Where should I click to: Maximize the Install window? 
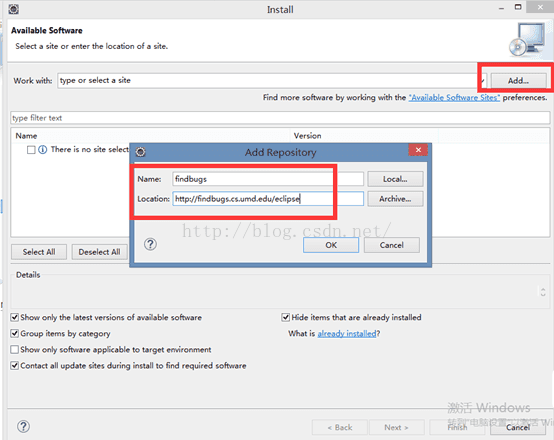[x=518, y=7]
